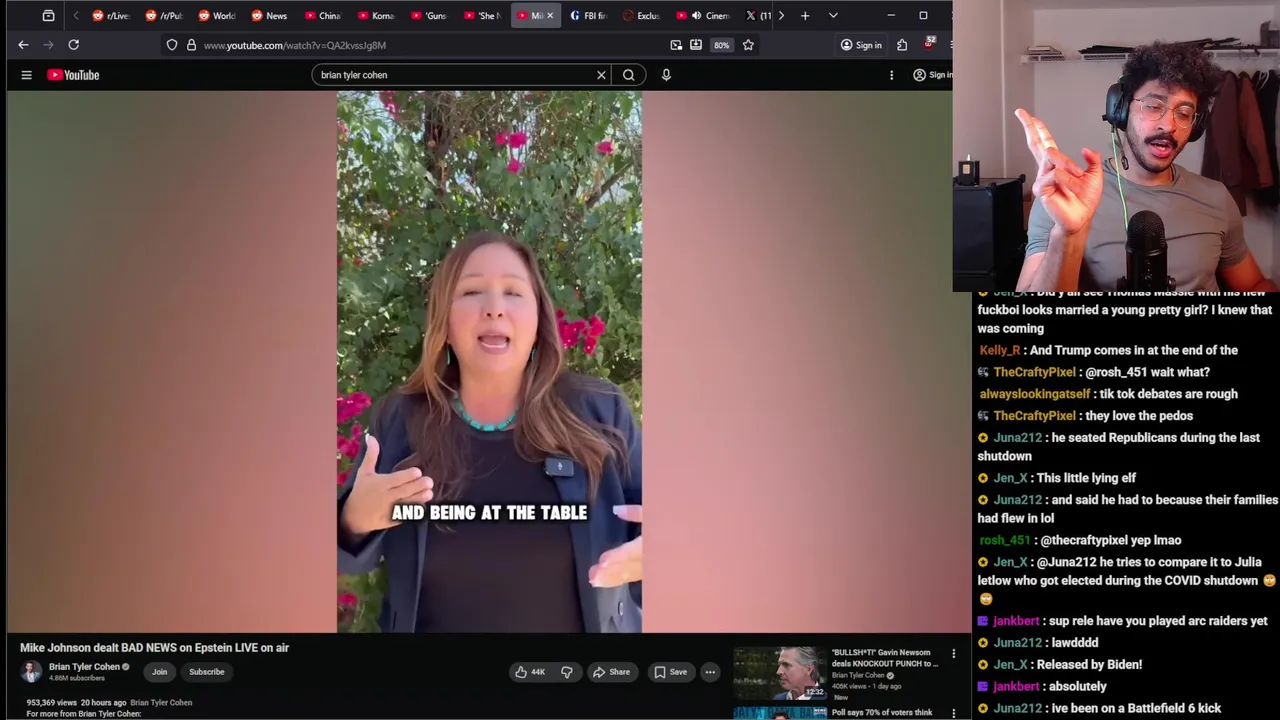Open the tab overview icon in the tab bar
This screenshot has width=1280, height=720.
click(x=48, y=16)
